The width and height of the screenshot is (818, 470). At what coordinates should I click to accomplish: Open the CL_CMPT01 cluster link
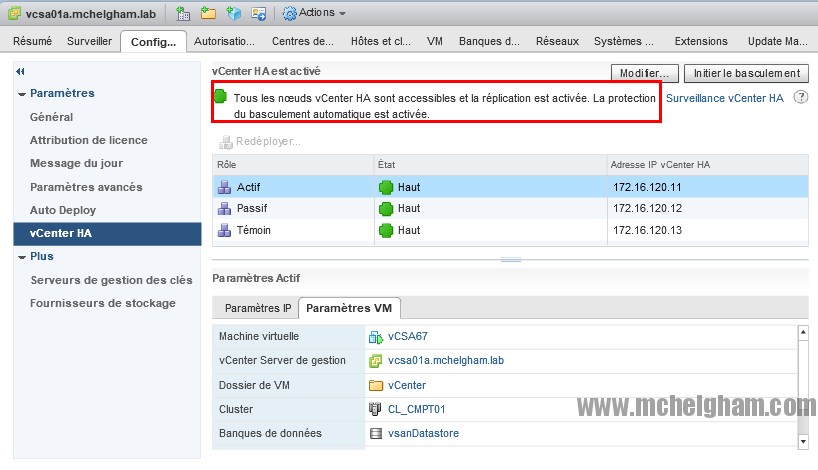(x=416, y=409)
